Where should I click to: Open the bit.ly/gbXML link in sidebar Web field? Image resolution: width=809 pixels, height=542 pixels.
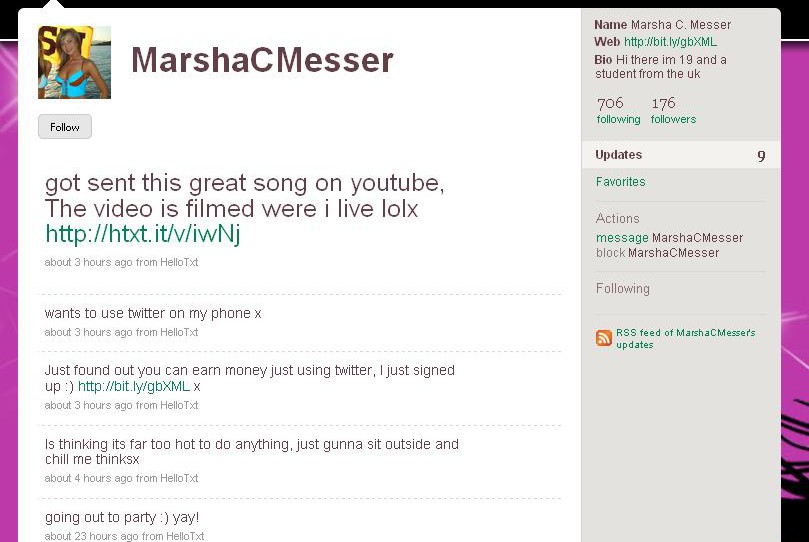(670, 42)
